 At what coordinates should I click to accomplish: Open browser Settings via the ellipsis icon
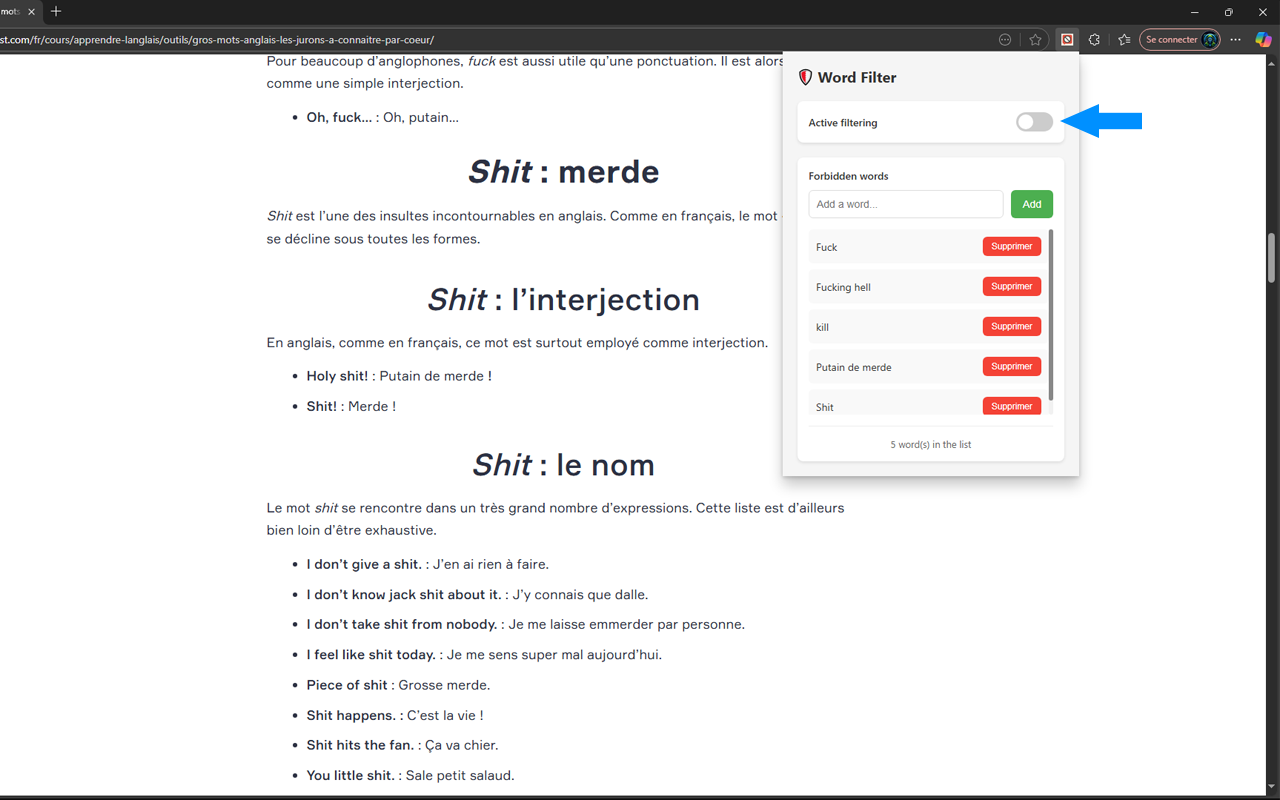pyautogui.click(x=1235, y=39)
